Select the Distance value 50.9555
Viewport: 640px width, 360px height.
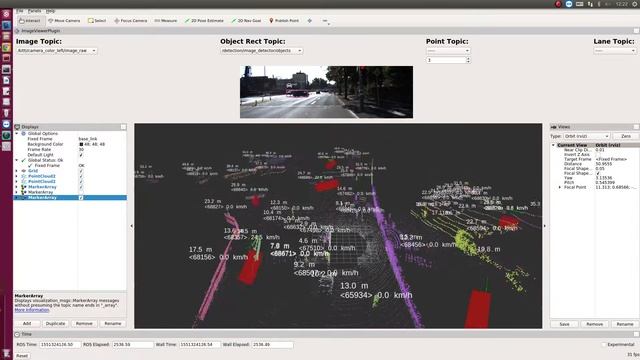pyautogui.click(x=604, y=164)
